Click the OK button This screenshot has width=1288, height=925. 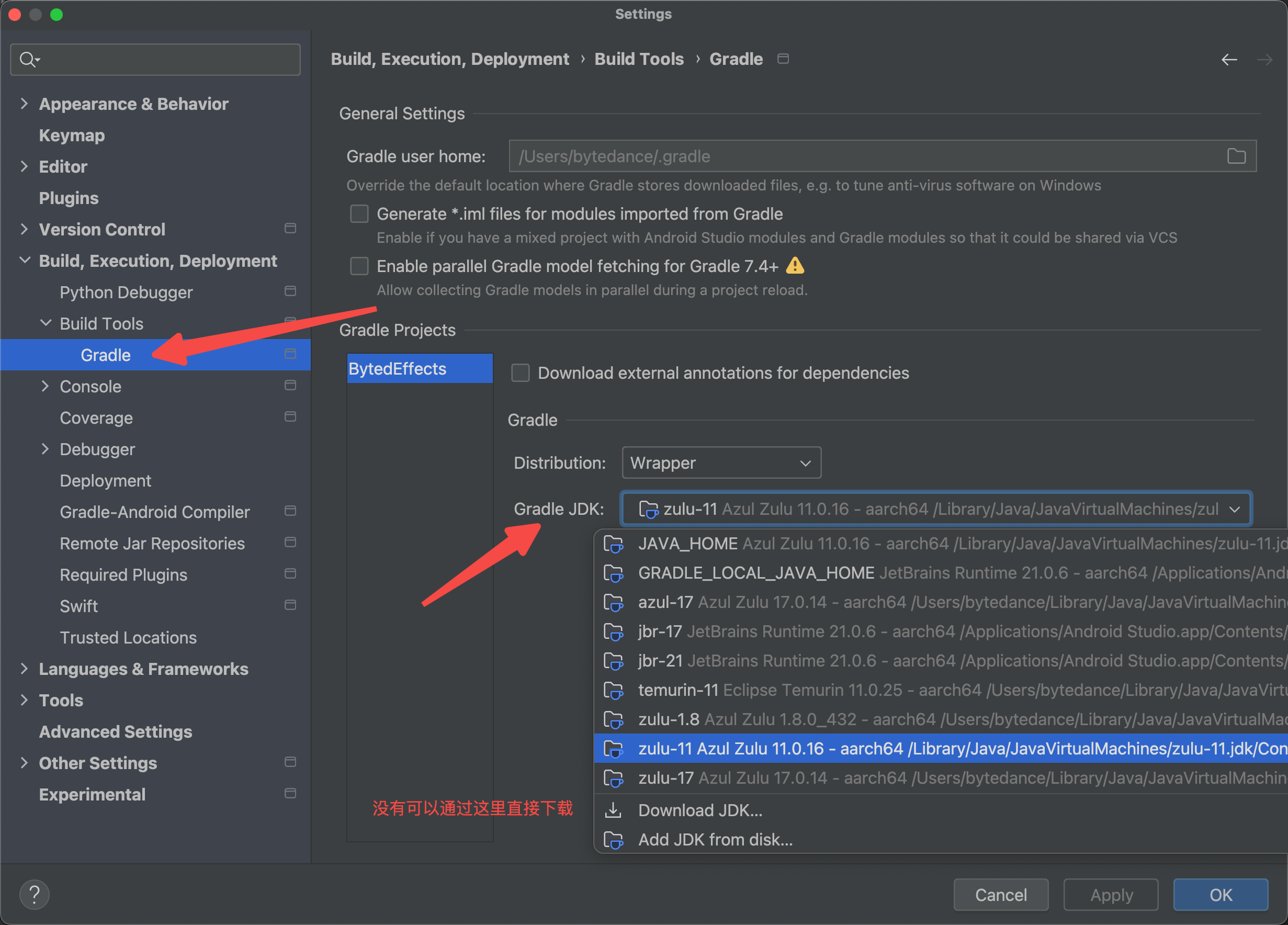(x=1220, y=895)
